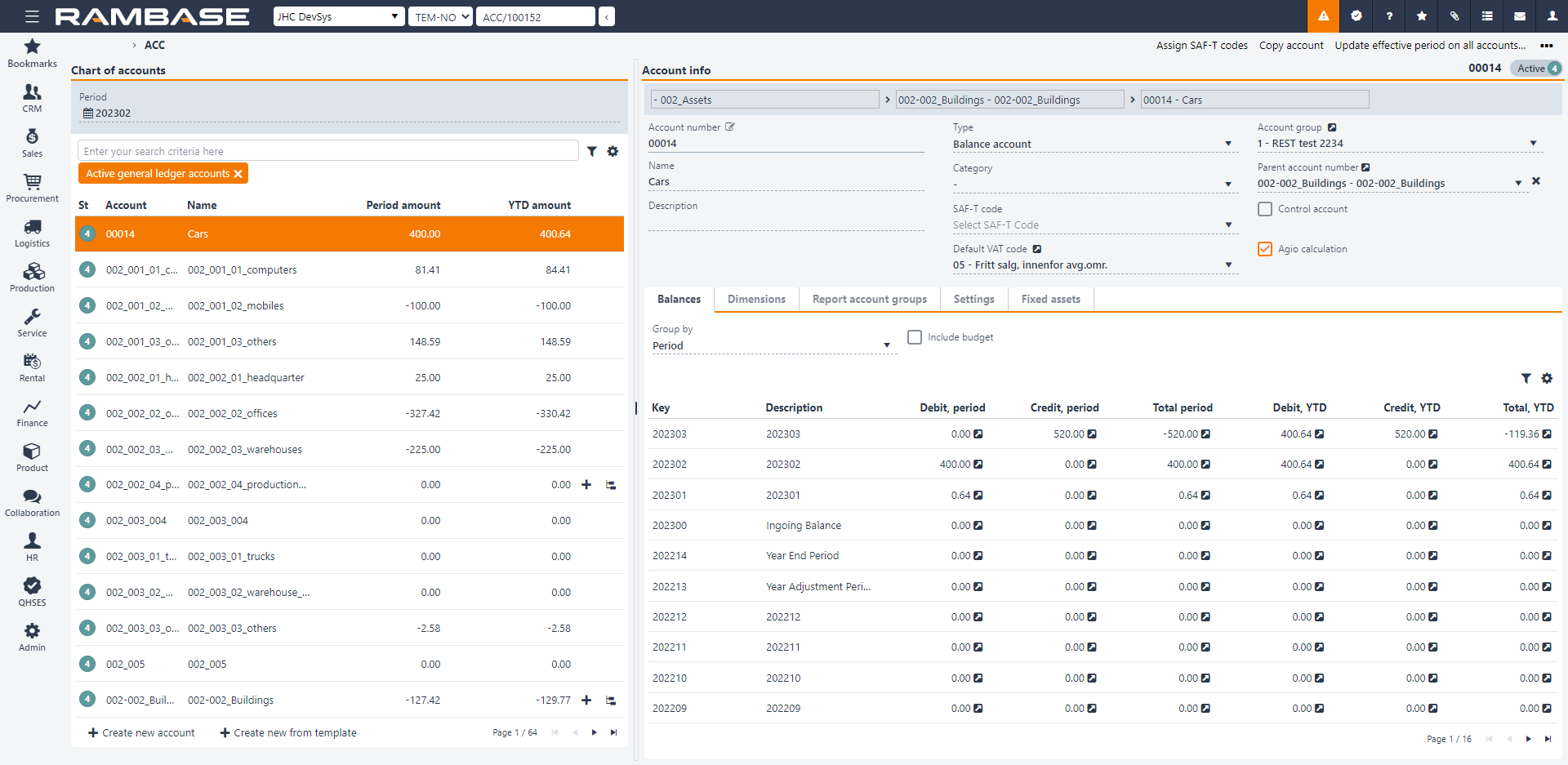
Task: Remove Active general ledger accounts filter
Action: click(x=238, y=174)
